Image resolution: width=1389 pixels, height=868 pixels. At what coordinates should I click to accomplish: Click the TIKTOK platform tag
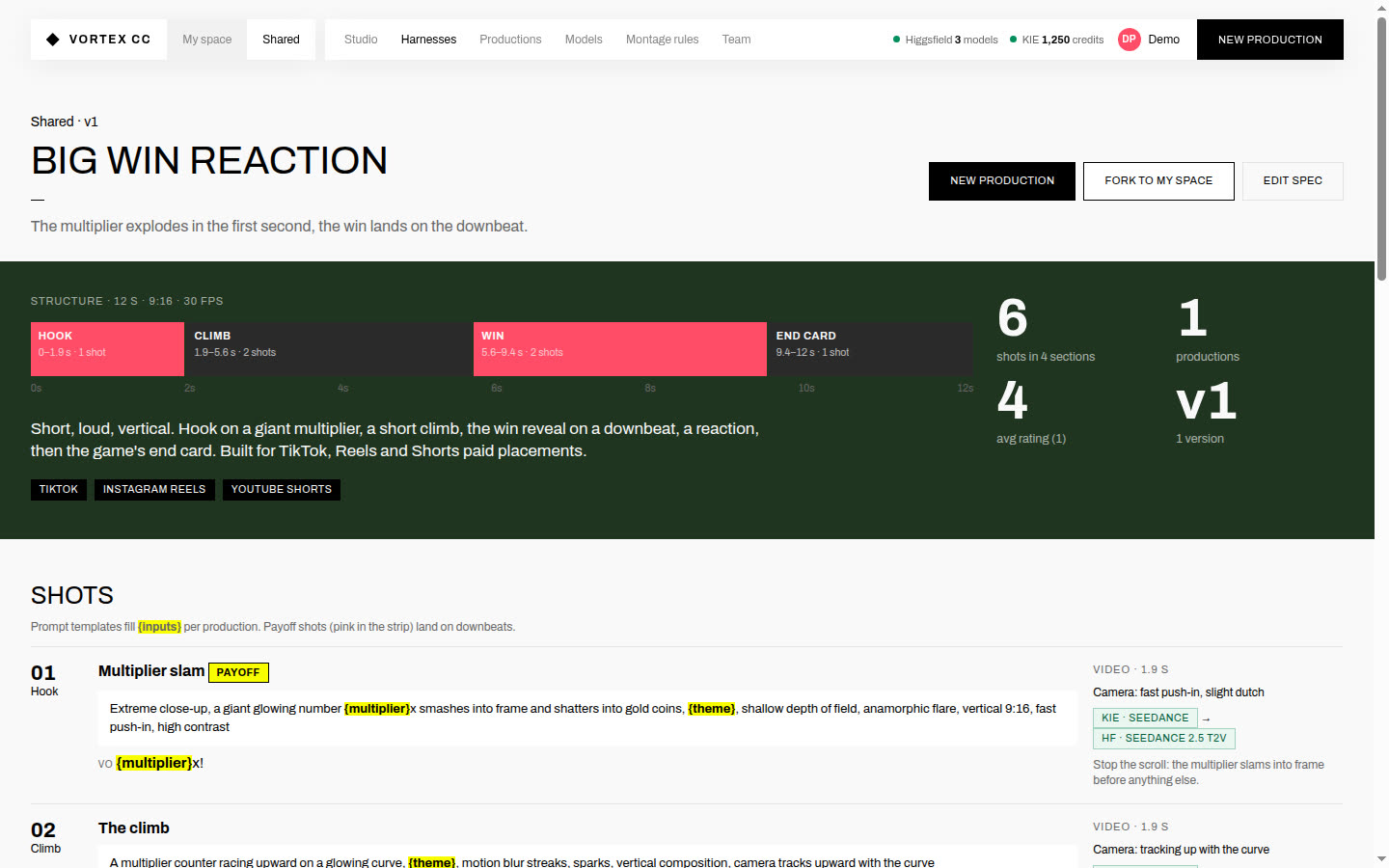pyautogui.click(x=59, y=490)
